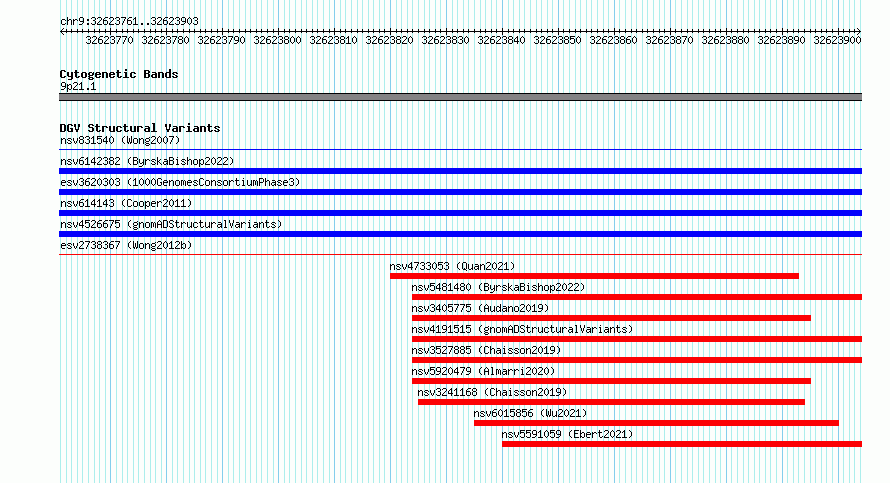Click the blue bar under esv3620303
Viewport: 890px width, 483px height.
point(460,192)
